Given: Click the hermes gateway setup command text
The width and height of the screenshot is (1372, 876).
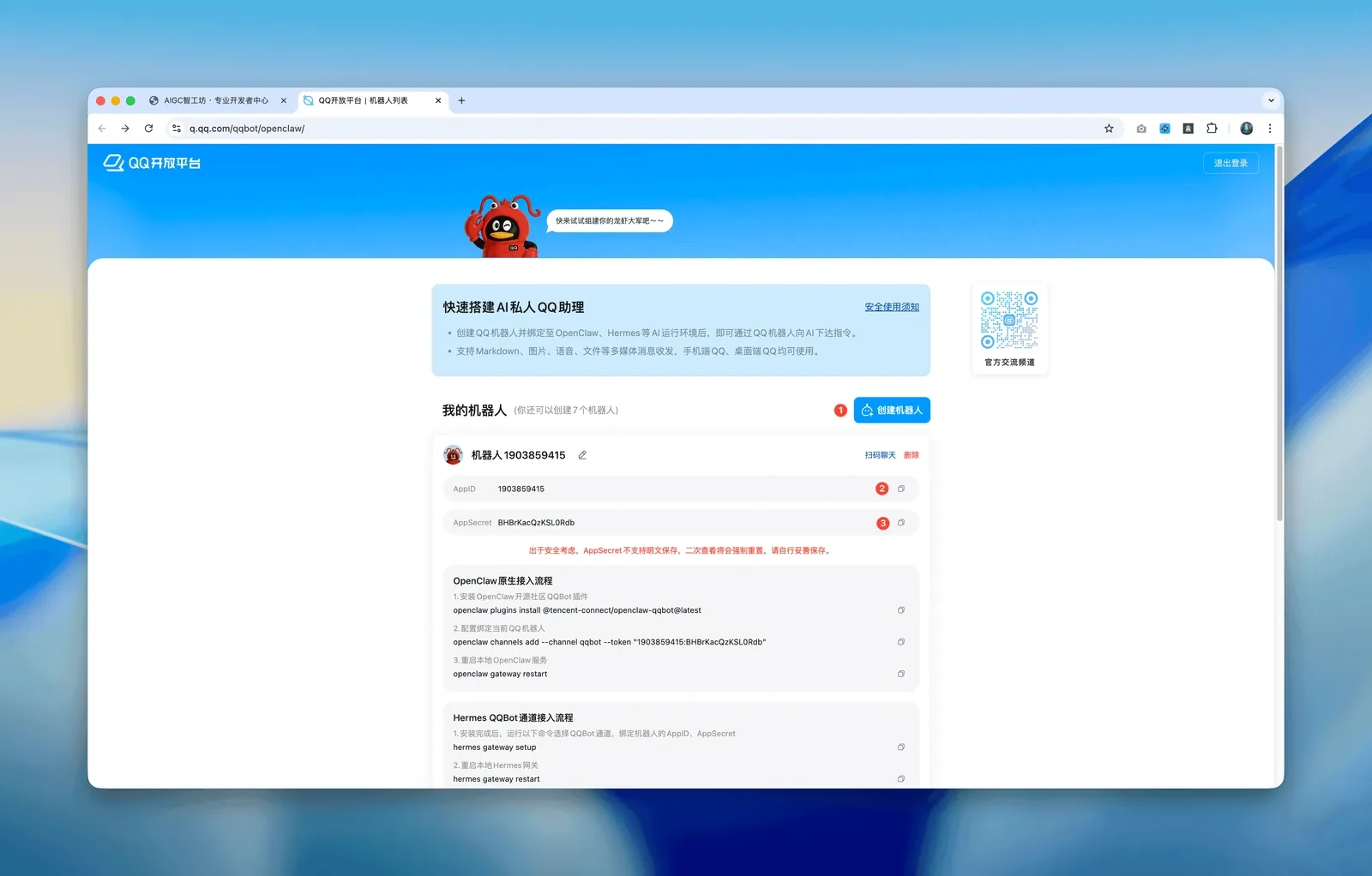Looking at the screenshot, I should click(x=495, y=747).
